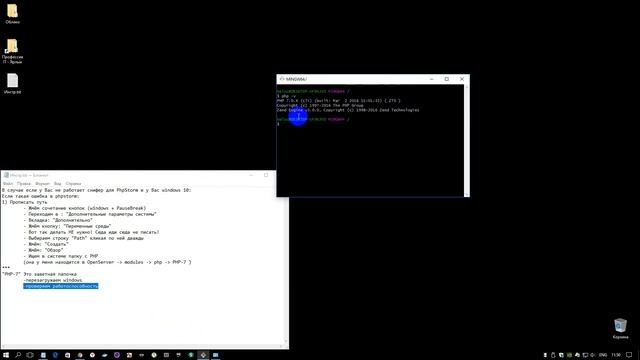This screenshot has width=640, height=360.
Task: Open taskbar search magnifier
Action: [18, 355]
